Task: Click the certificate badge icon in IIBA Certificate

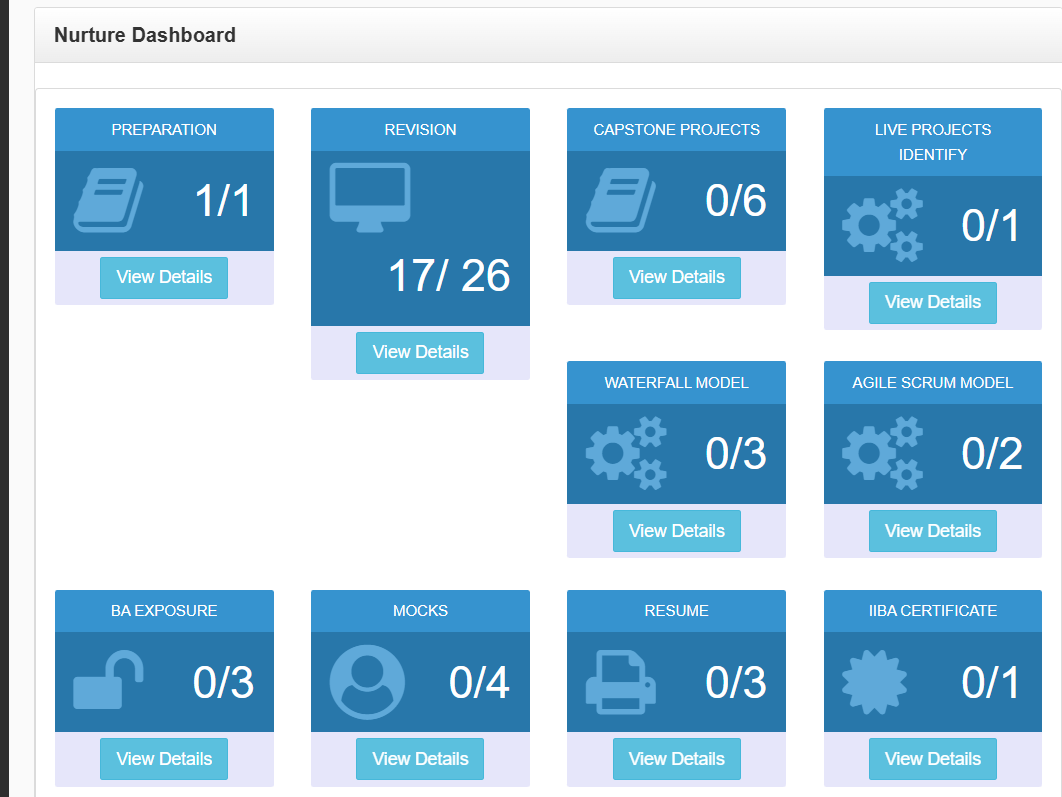Action: click(874, 682)
